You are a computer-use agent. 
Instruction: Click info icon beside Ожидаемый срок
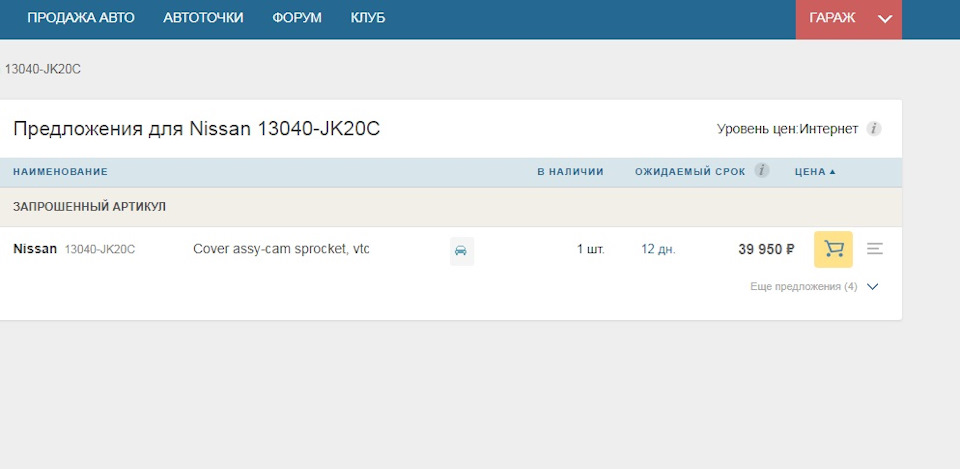click(x=762, y=171)
